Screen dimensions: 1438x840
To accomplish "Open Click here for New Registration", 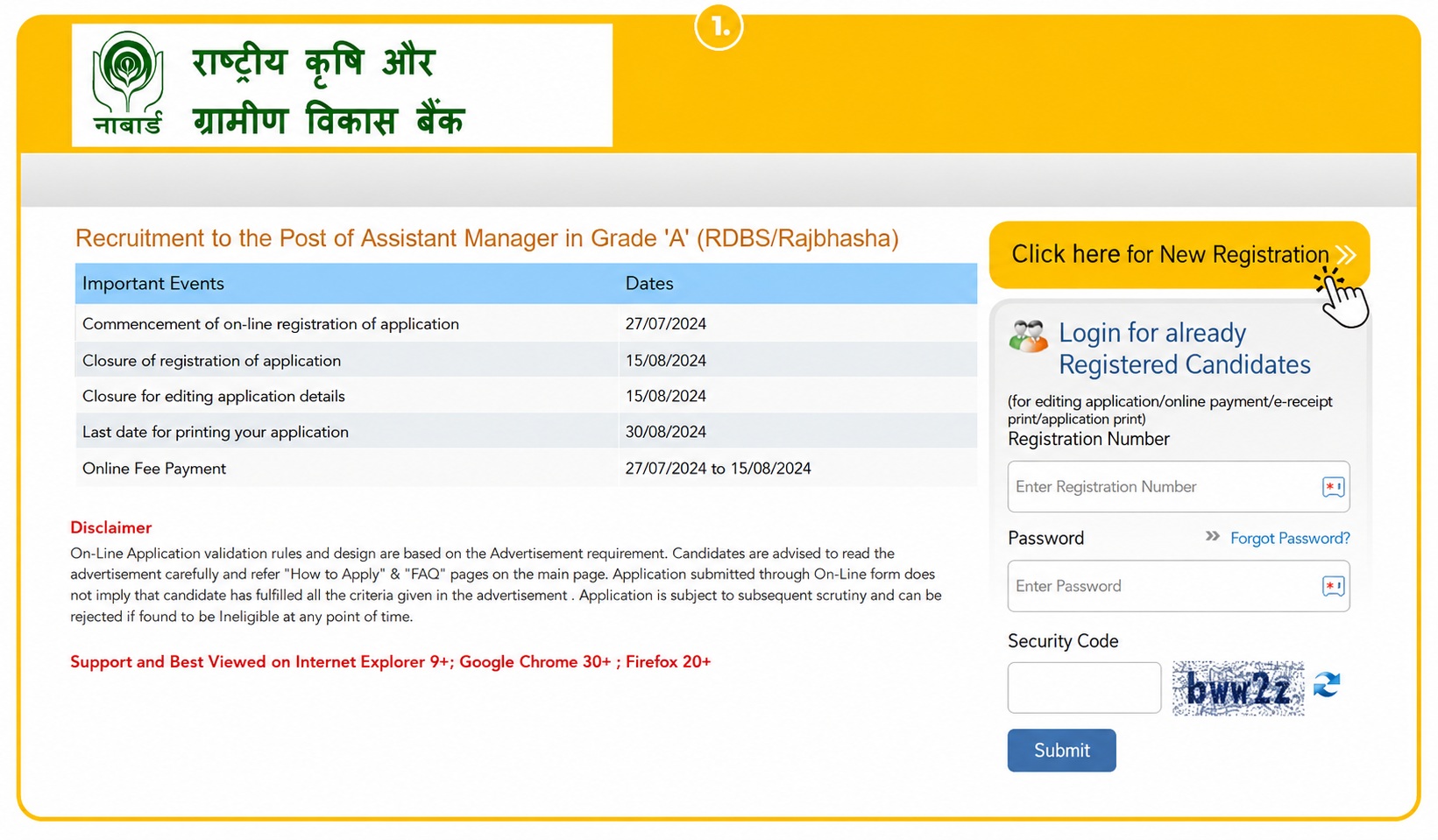I will pyautogui.click(x=1179, y=255).
